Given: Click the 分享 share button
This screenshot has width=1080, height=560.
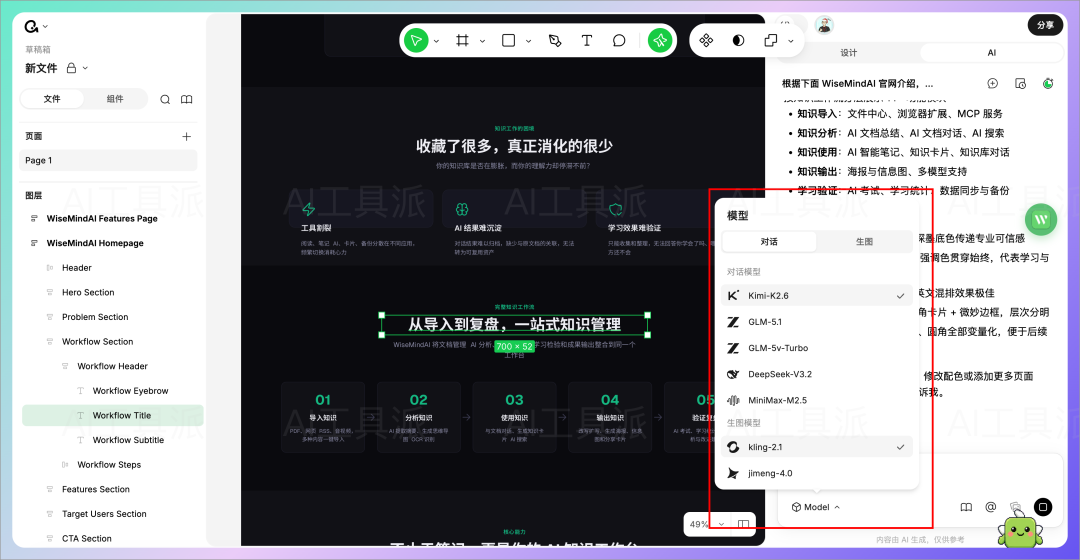Looking at the screenshot, I should pos(1046,25).
